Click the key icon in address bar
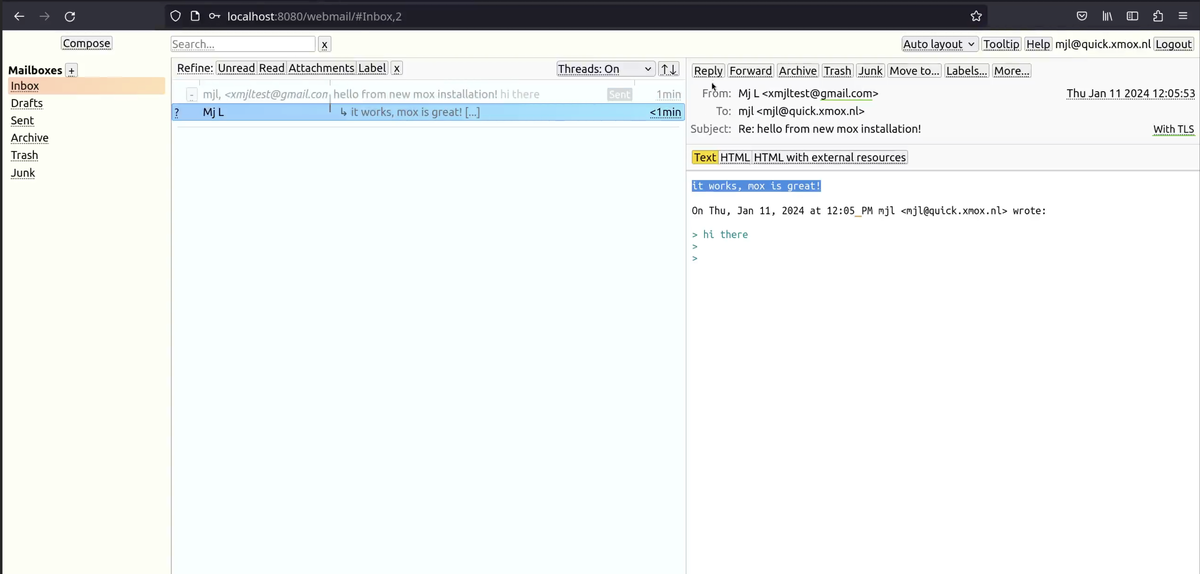 coord(215,16)
